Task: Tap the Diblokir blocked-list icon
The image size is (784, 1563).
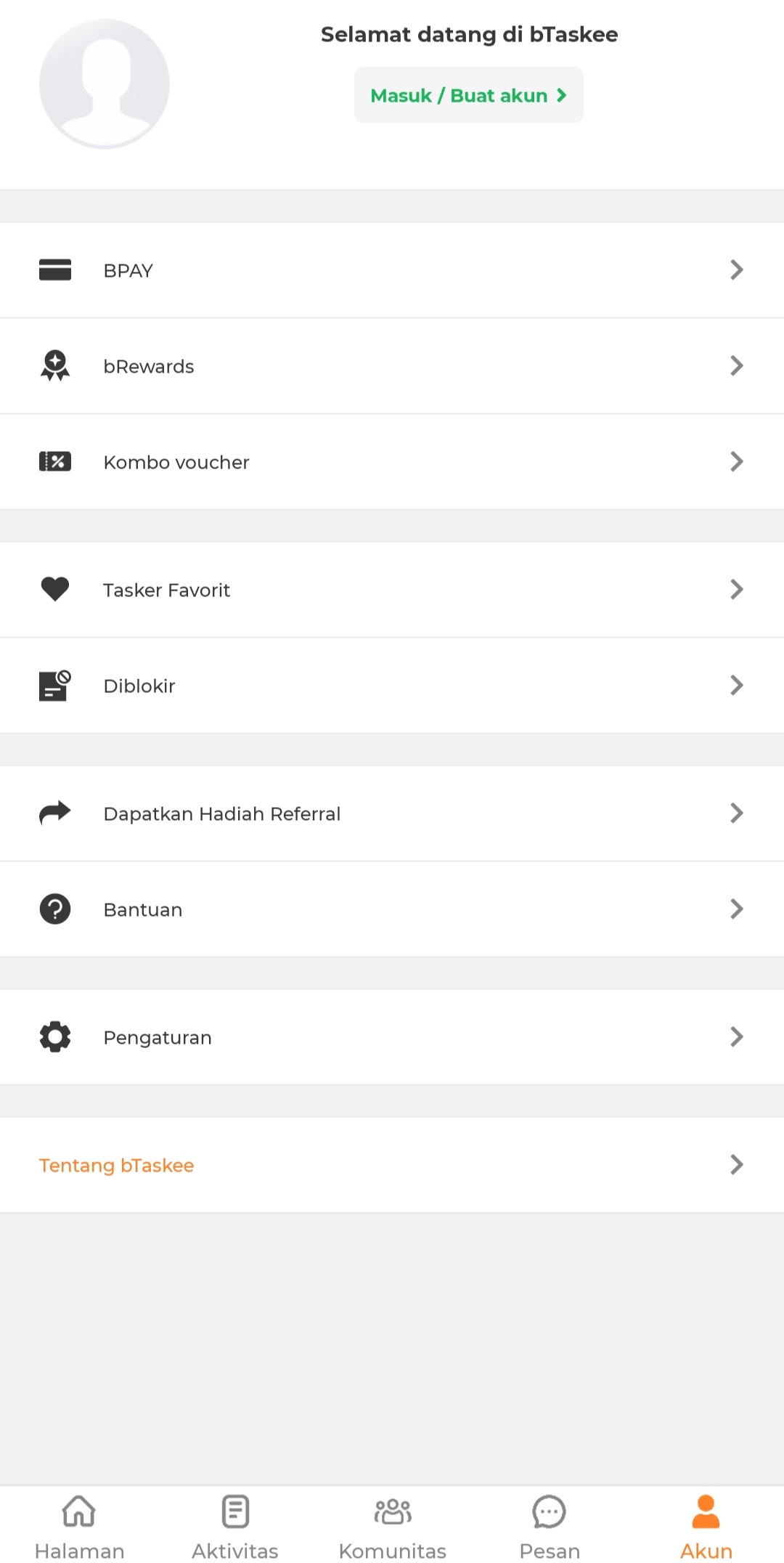Action: tap(55, 685)
